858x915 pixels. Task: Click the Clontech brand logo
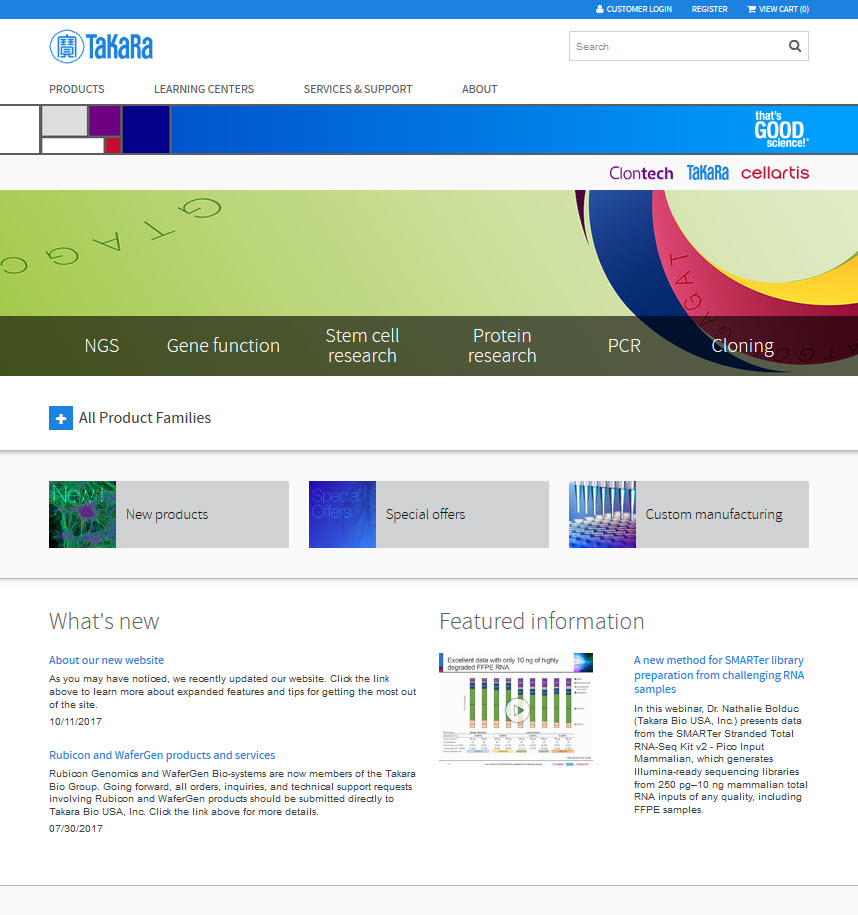click(x=641, y=173)
